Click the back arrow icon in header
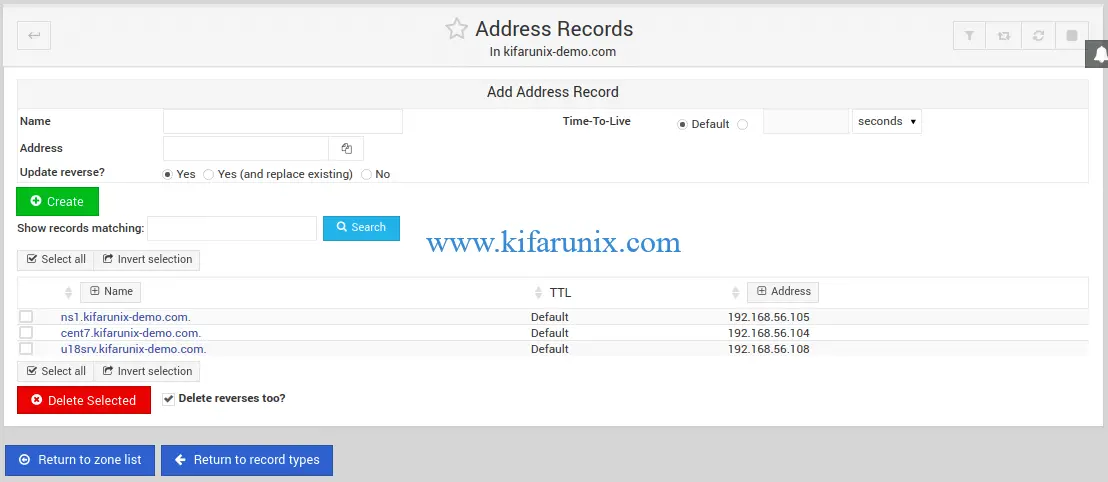The image size is (1108, 482). click(x=34, y=36)
